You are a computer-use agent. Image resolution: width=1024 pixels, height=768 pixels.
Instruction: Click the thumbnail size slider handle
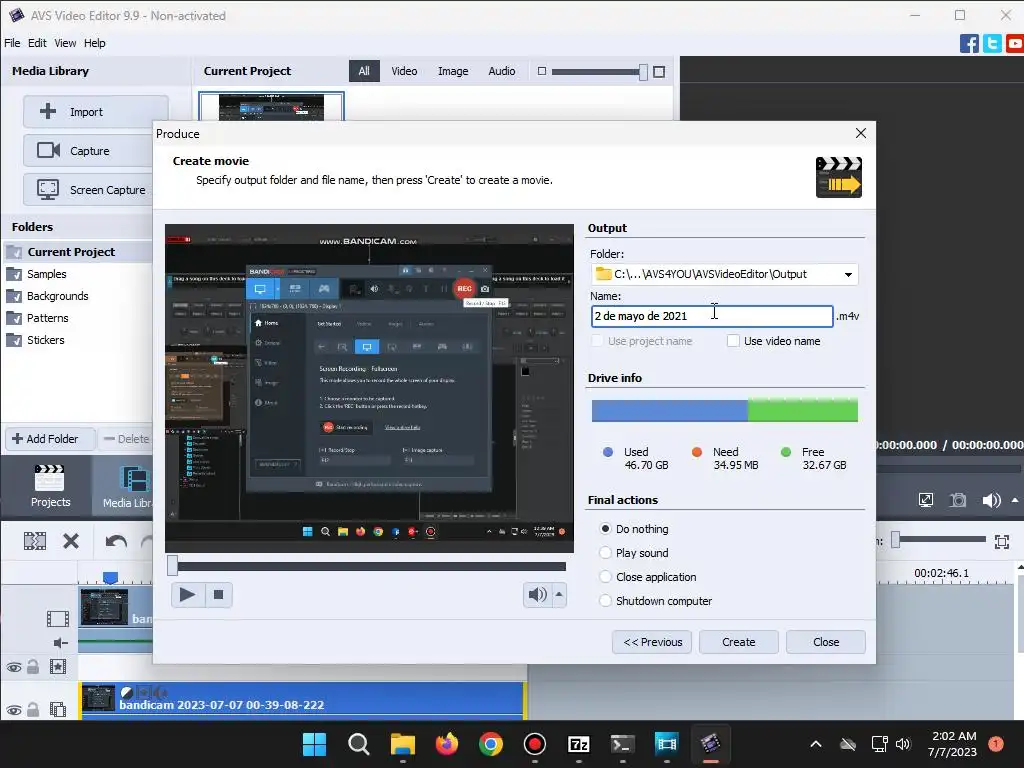pyautogui.click(x=643, y=72)
